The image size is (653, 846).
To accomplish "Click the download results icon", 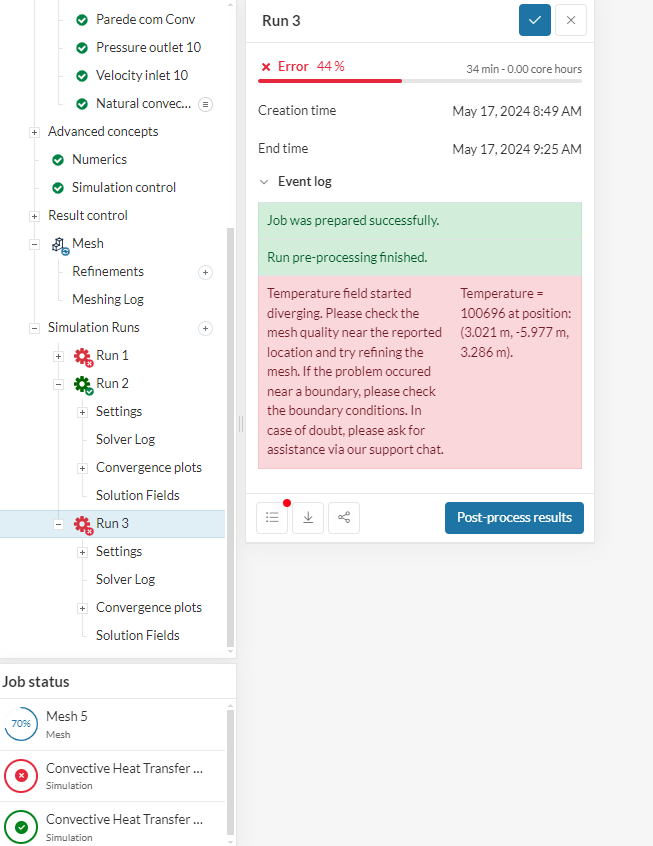I will pos(308,517).
